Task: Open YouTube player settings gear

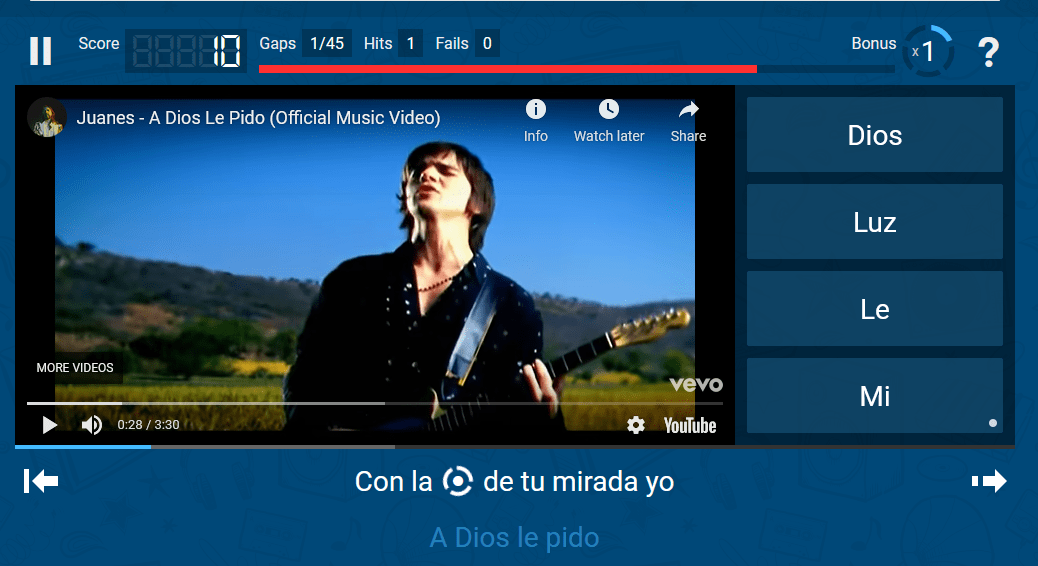Action: (x=636, y=425)
